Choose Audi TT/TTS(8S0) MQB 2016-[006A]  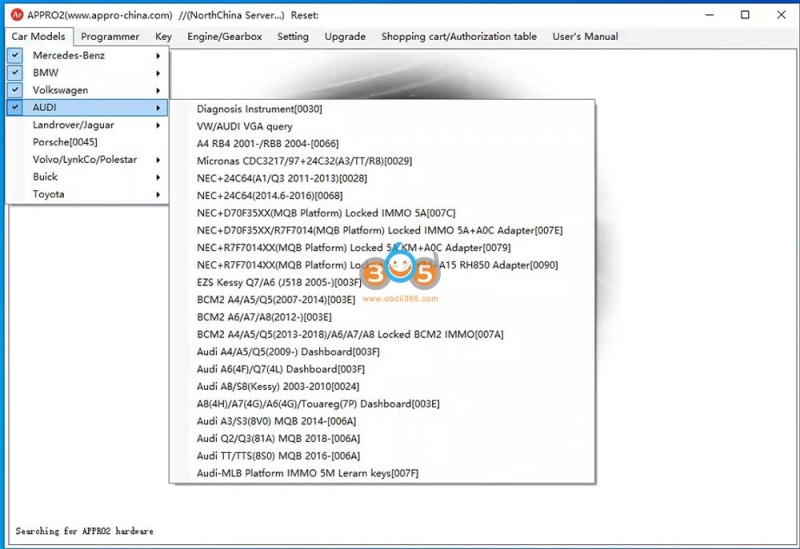click(x=382, y=456)
